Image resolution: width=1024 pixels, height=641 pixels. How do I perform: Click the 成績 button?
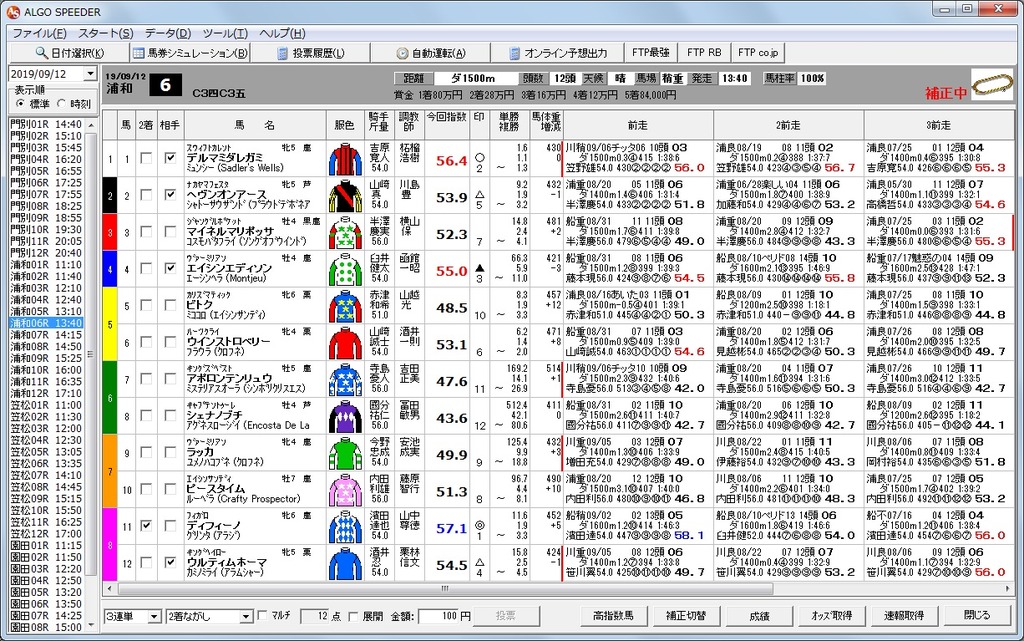pyautogui.click(x=759, y=616)
